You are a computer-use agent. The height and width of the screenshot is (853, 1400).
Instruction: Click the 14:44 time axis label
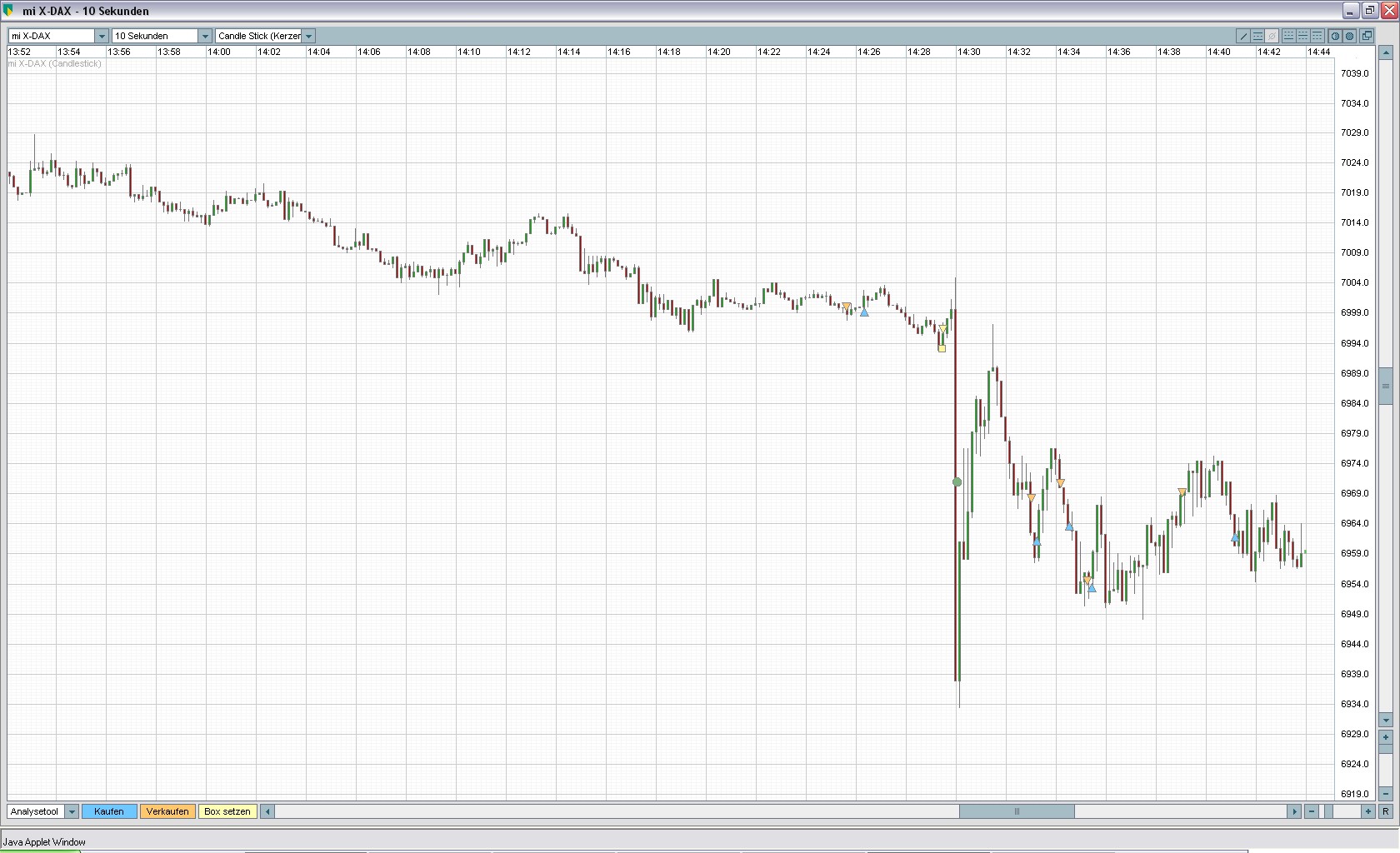coord(1319,52)
